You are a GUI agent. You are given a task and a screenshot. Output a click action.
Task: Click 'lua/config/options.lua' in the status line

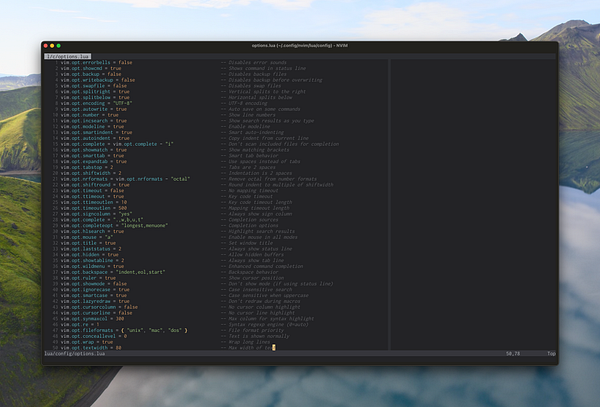pos(75,353)
